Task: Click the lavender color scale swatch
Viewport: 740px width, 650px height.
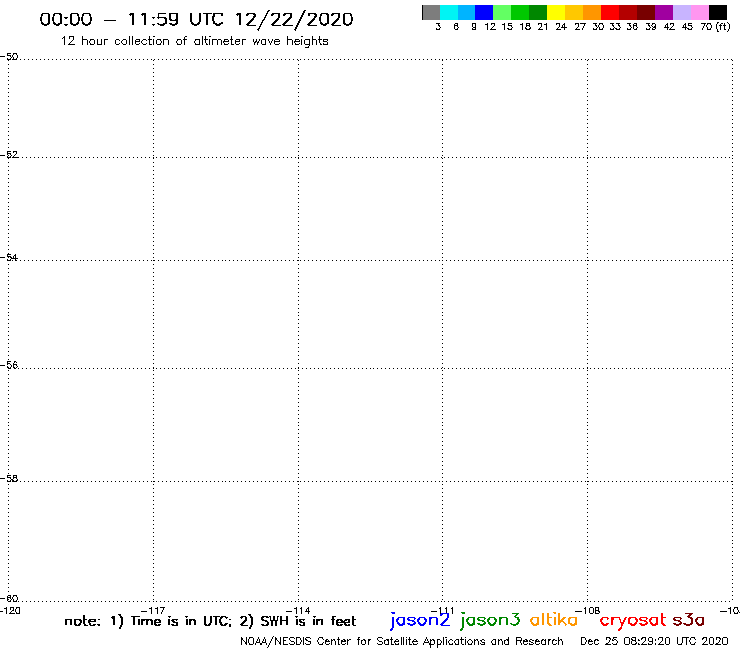Action: tap(681, 12)
